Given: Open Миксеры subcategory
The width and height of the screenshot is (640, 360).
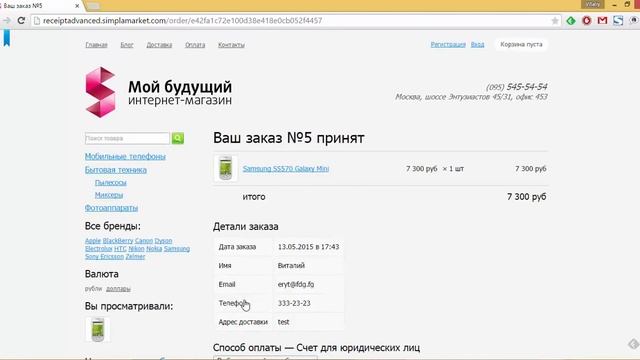Looking at the screenshot, I should tap(109, 195).
